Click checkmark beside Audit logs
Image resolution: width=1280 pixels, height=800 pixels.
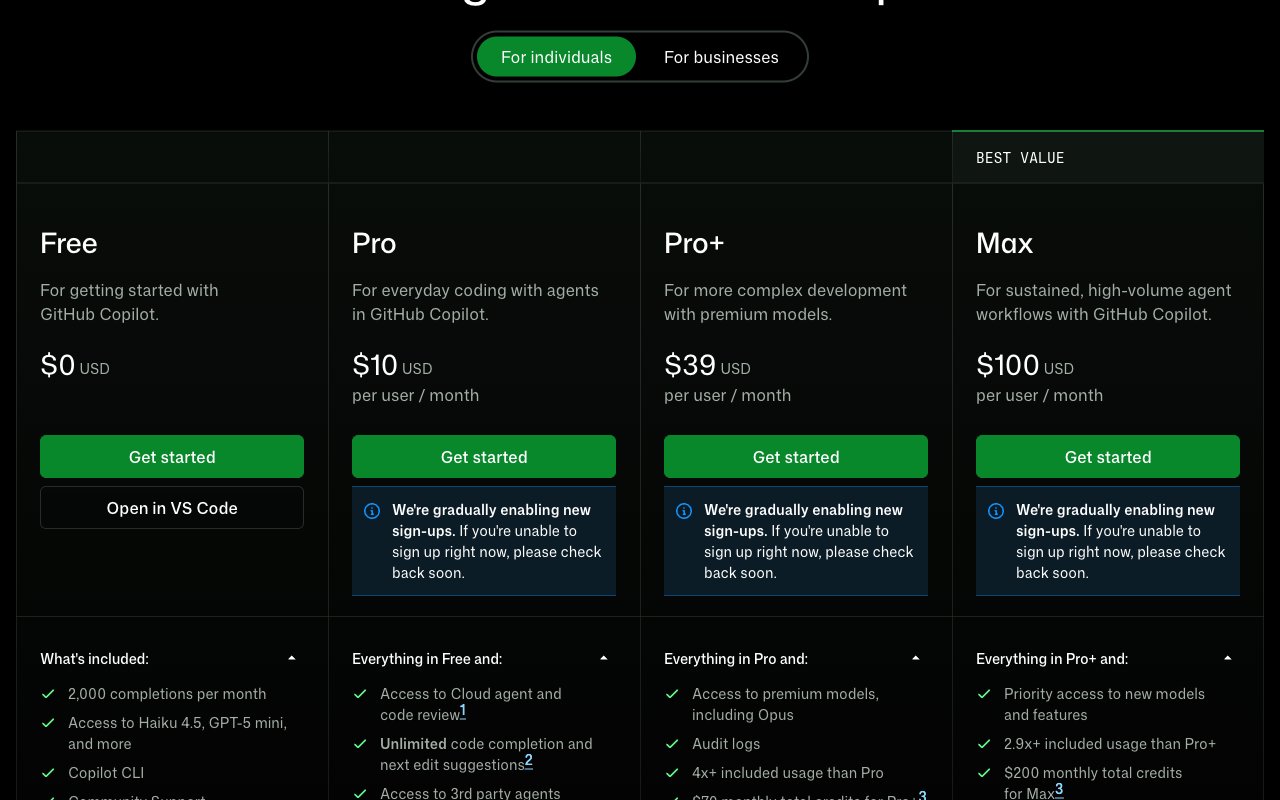point(672,743)
